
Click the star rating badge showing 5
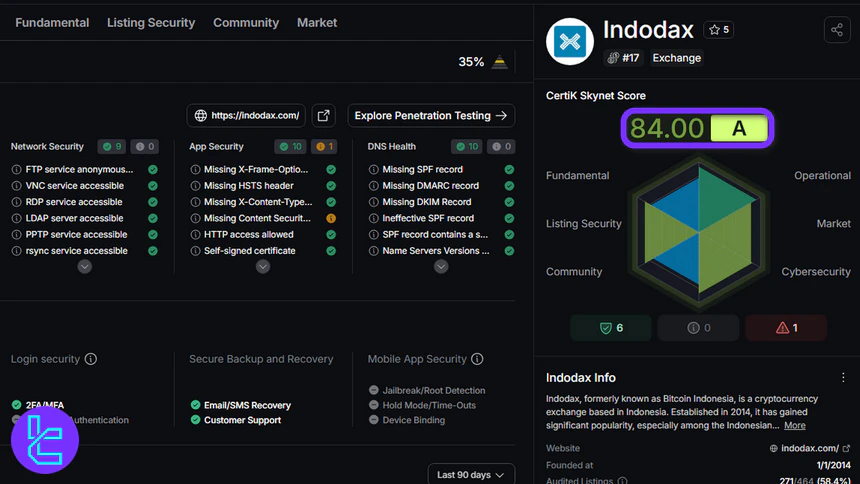719,30
